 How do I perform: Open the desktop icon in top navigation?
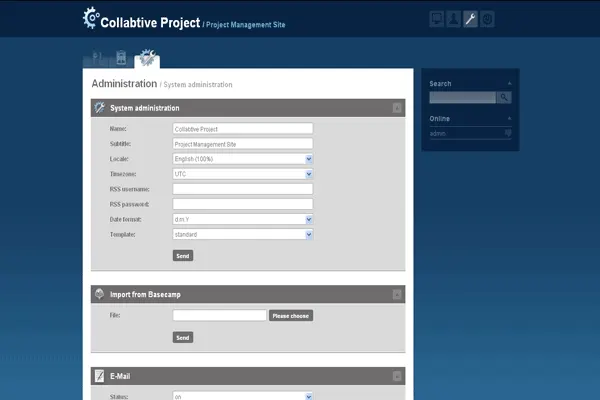436,18
